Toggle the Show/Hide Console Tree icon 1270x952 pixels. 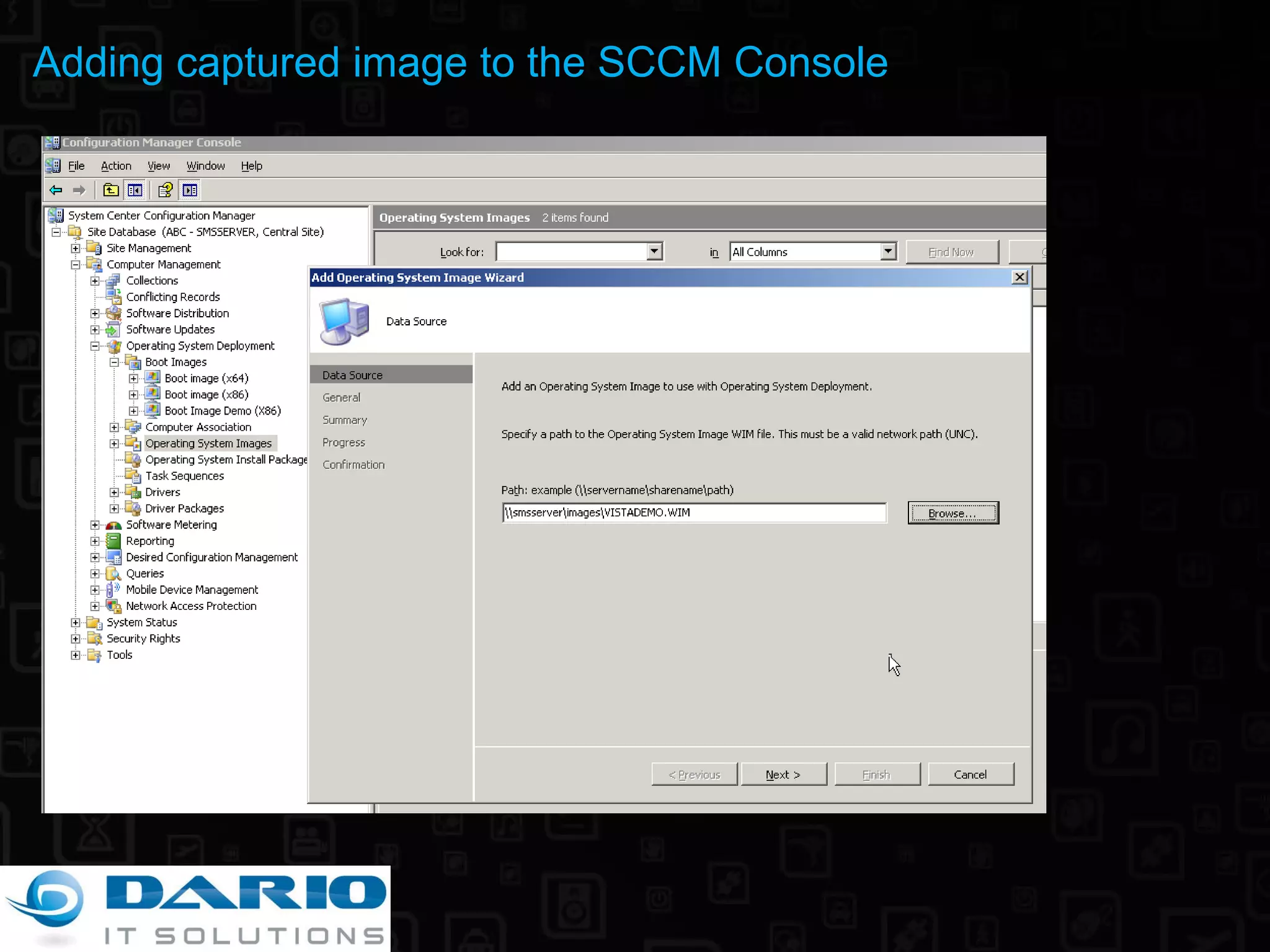(x=135, y=190)
